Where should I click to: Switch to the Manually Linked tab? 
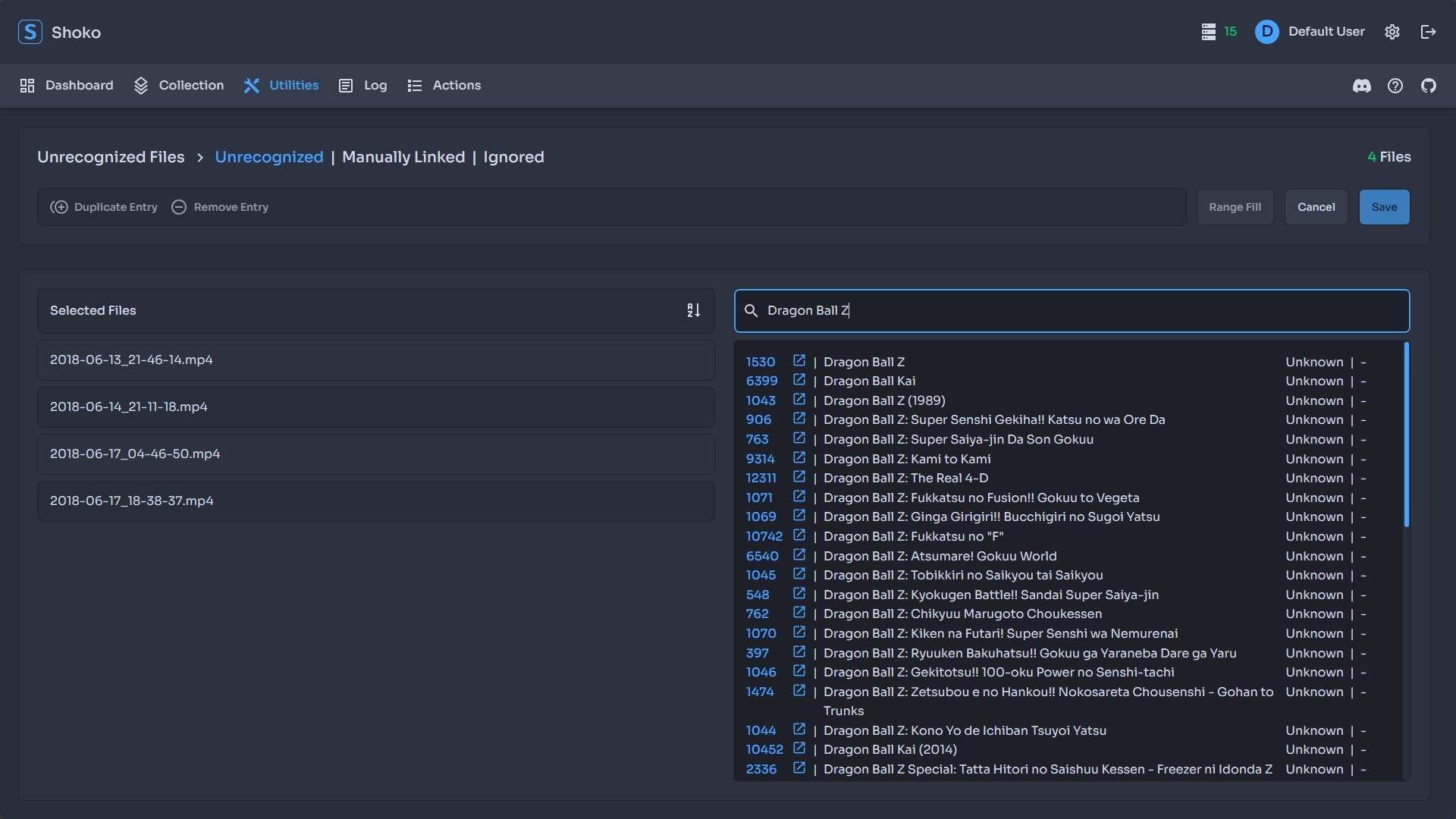tap(403, 157)
